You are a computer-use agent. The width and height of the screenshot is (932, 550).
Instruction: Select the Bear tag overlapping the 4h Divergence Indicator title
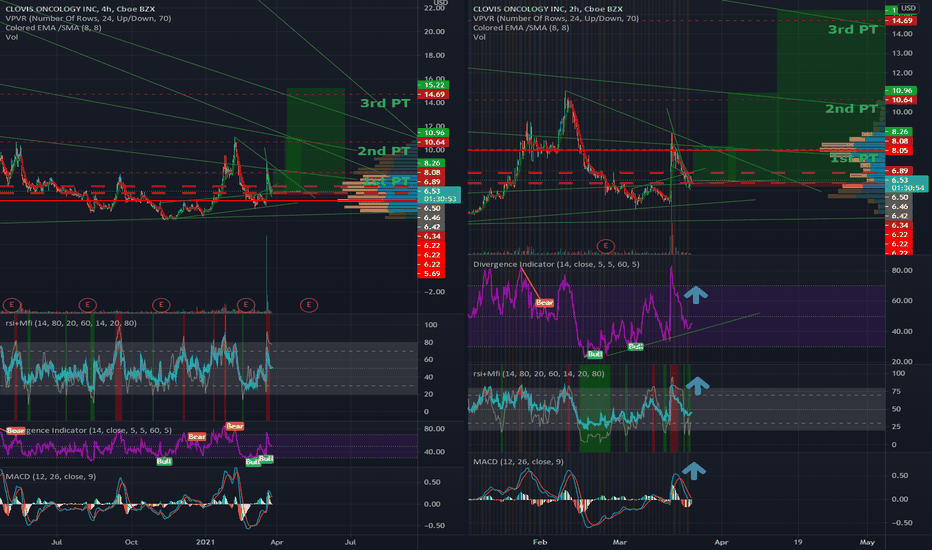(15, 430)
